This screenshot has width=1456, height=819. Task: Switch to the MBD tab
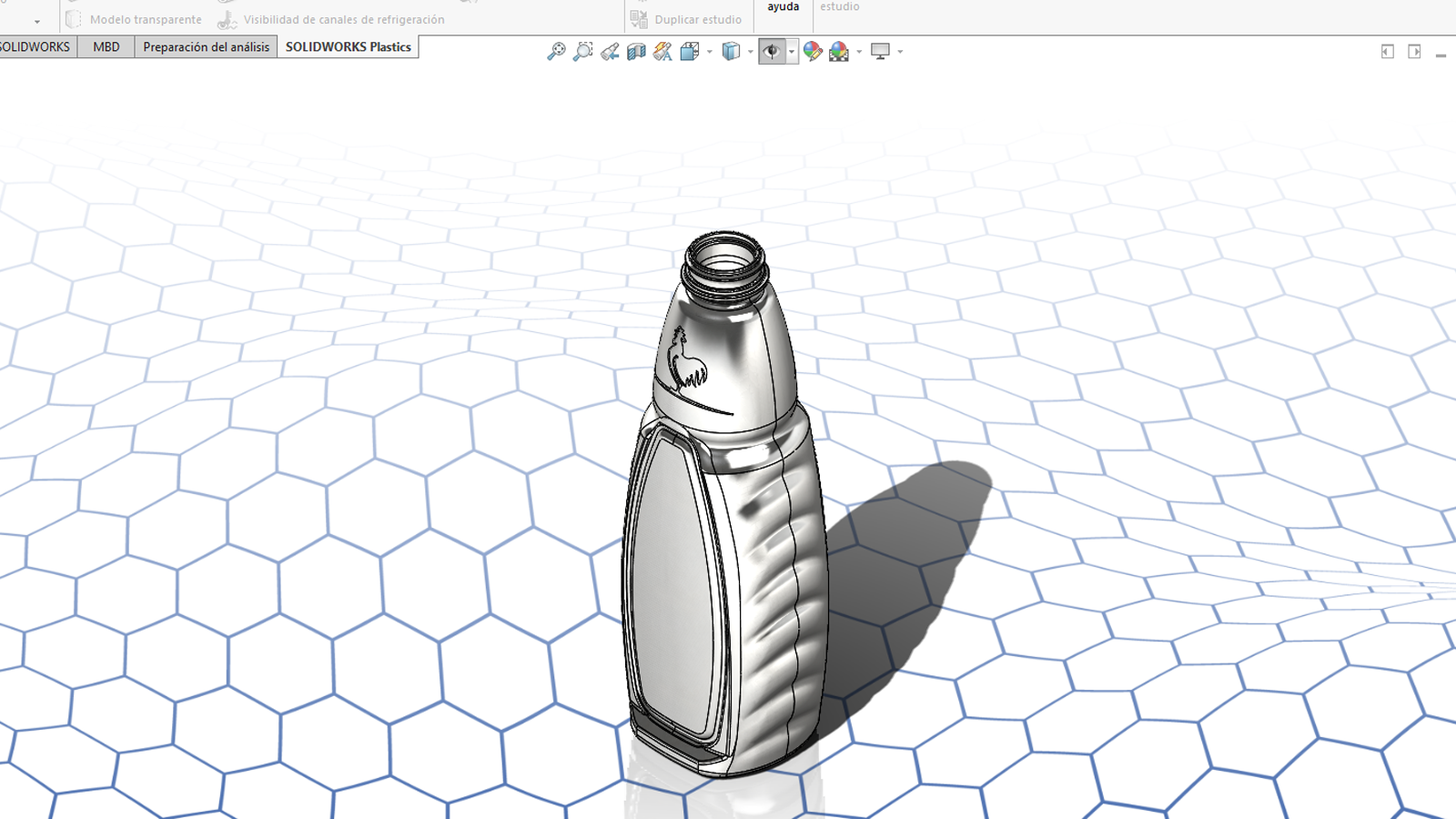coord(106,46)
